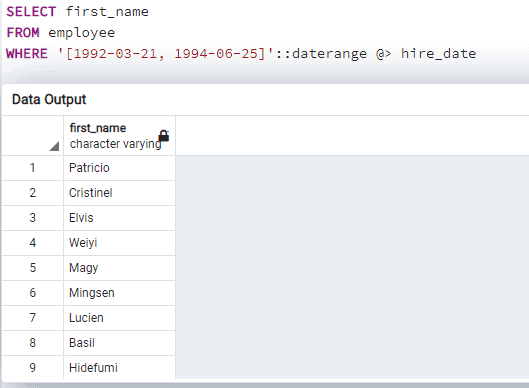Select row number 3 header

33,218
